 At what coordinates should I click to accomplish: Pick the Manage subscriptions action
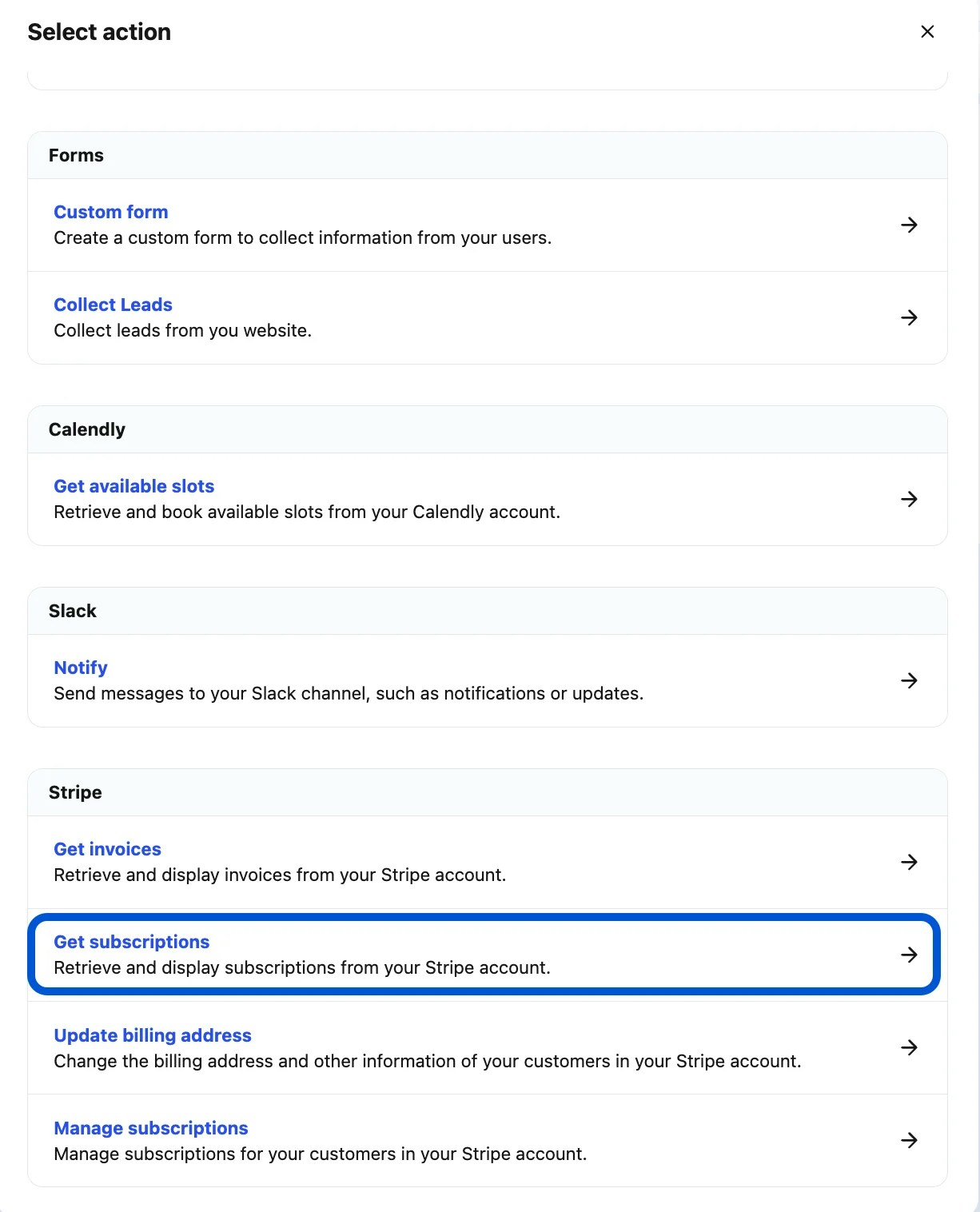[150, 1128]
